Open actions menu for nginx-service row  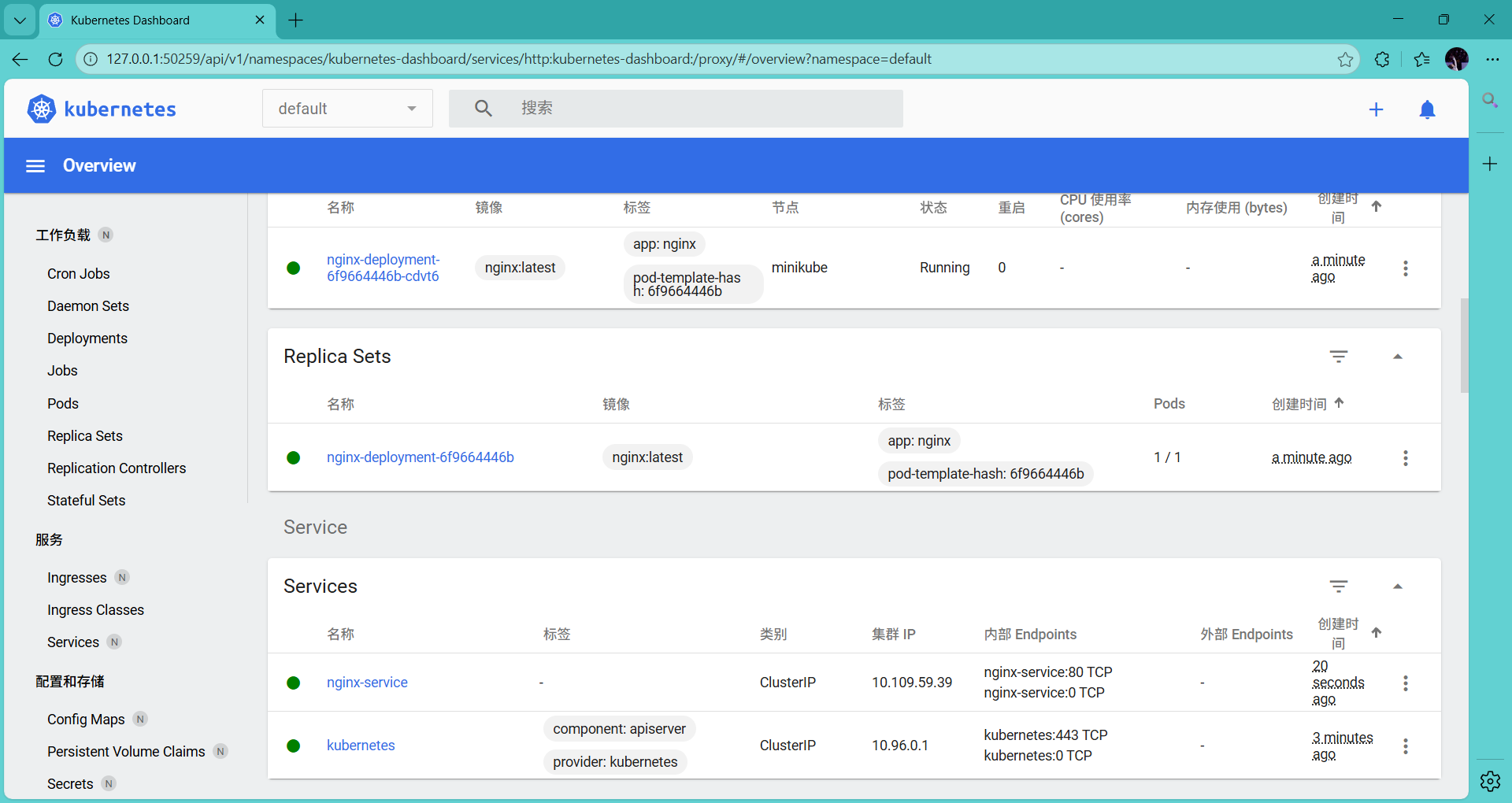1405,683
